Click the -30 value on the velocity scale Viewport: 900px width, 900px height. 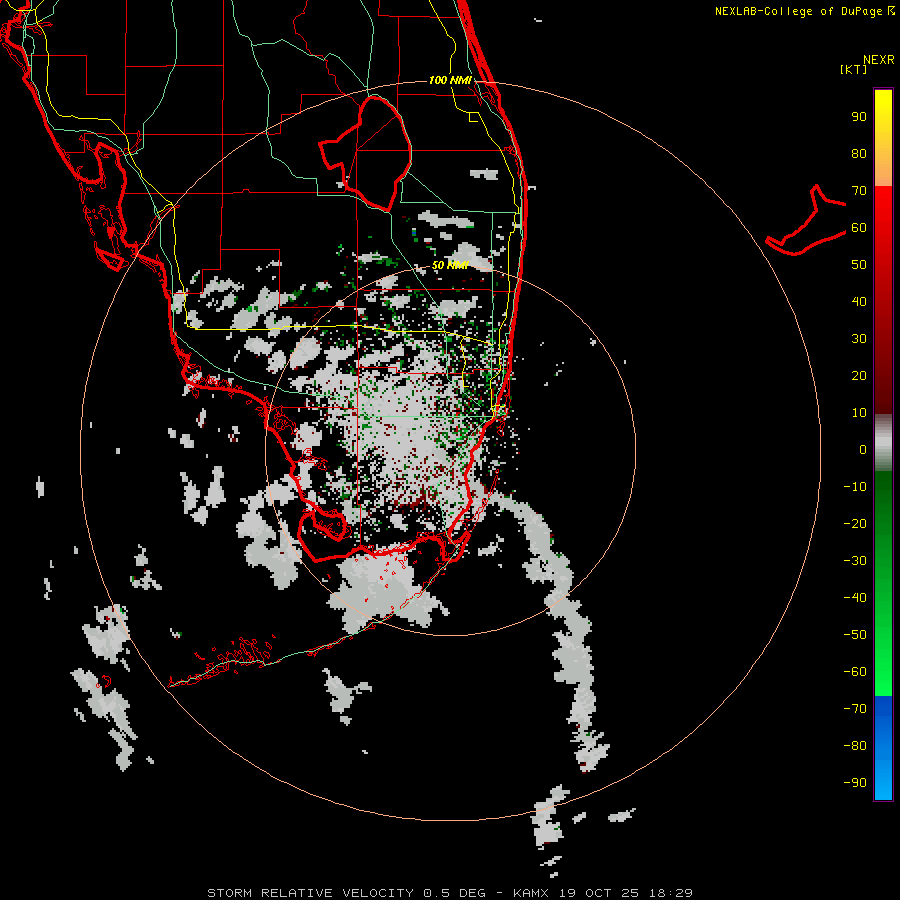coord(855,561)
